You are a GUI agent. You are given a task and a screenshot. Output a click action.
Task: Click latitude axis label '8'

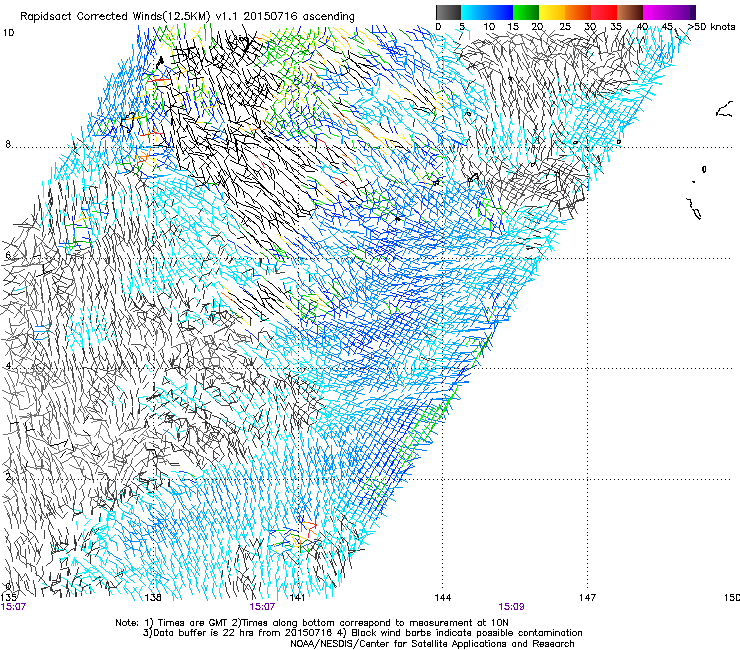tap(8, 144)
